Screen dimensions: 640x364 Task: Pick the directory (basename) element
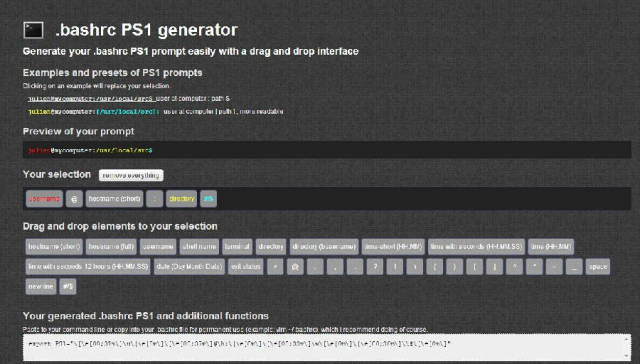(324, 247)
